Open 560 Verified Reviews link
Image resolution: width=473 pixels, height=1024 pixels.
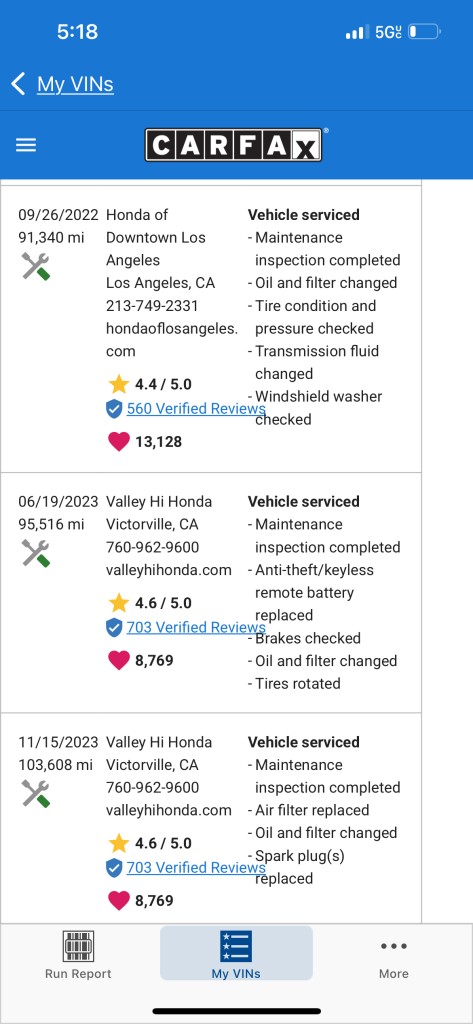(x=196, y=409)
